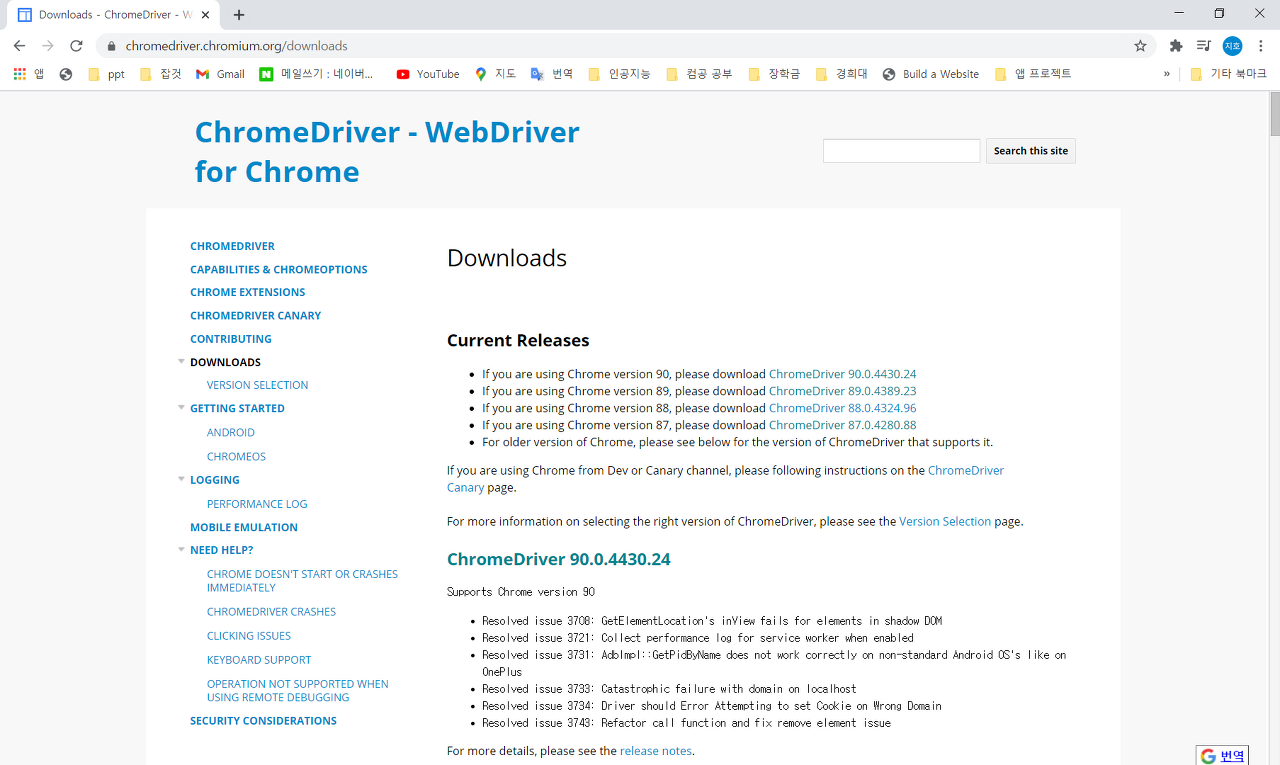Open SECURITY CONSIDERATIONS sidebar link
This screenshot has height=765, width=1280.
tap(263, 721)
